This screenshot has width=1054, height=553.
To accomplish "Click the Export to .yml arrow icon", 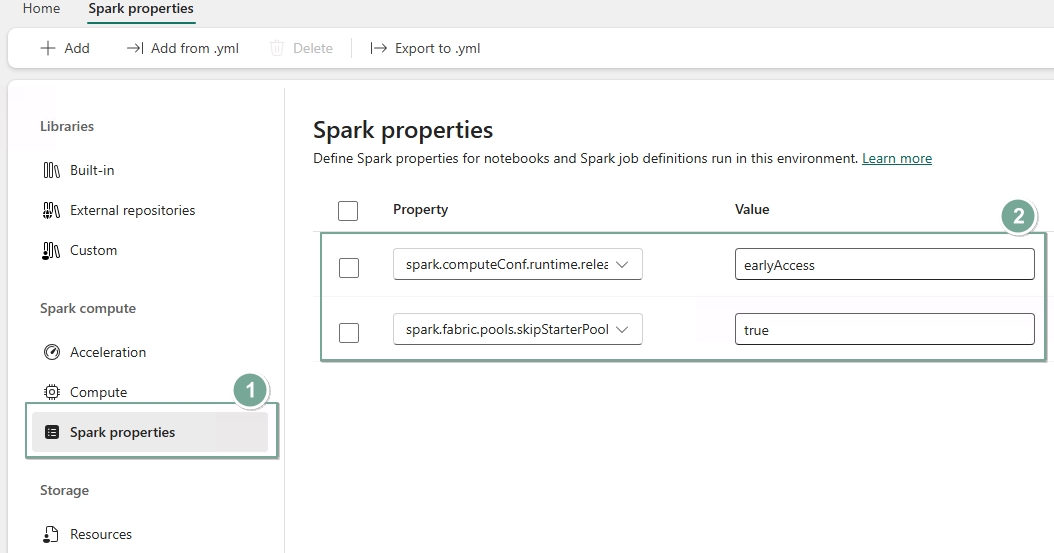I will (x=378, y=48).
